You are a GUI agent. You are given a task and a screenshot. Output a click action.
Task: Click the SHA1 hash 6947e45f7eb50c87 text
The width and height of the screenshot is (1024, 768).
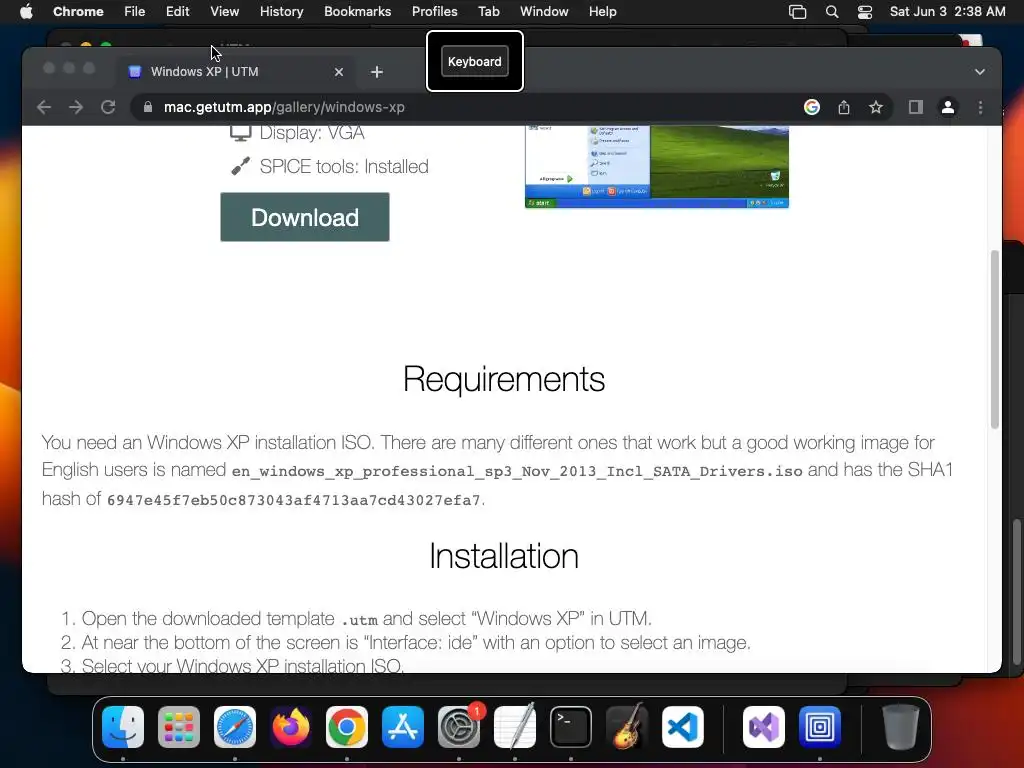tap(294, 500)
